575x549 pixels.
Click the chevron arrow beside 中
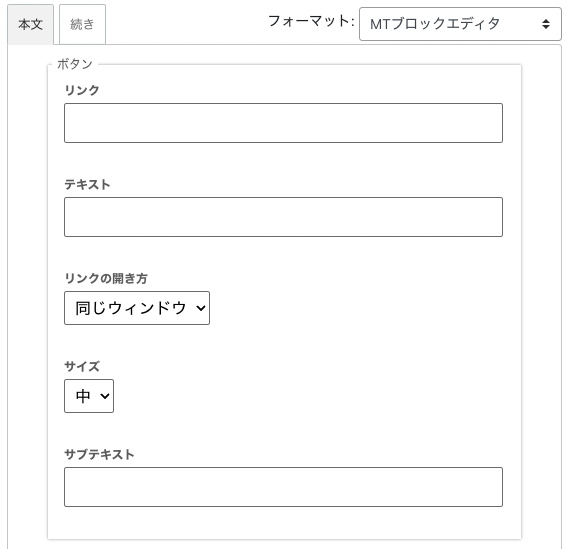pos(105,396)
